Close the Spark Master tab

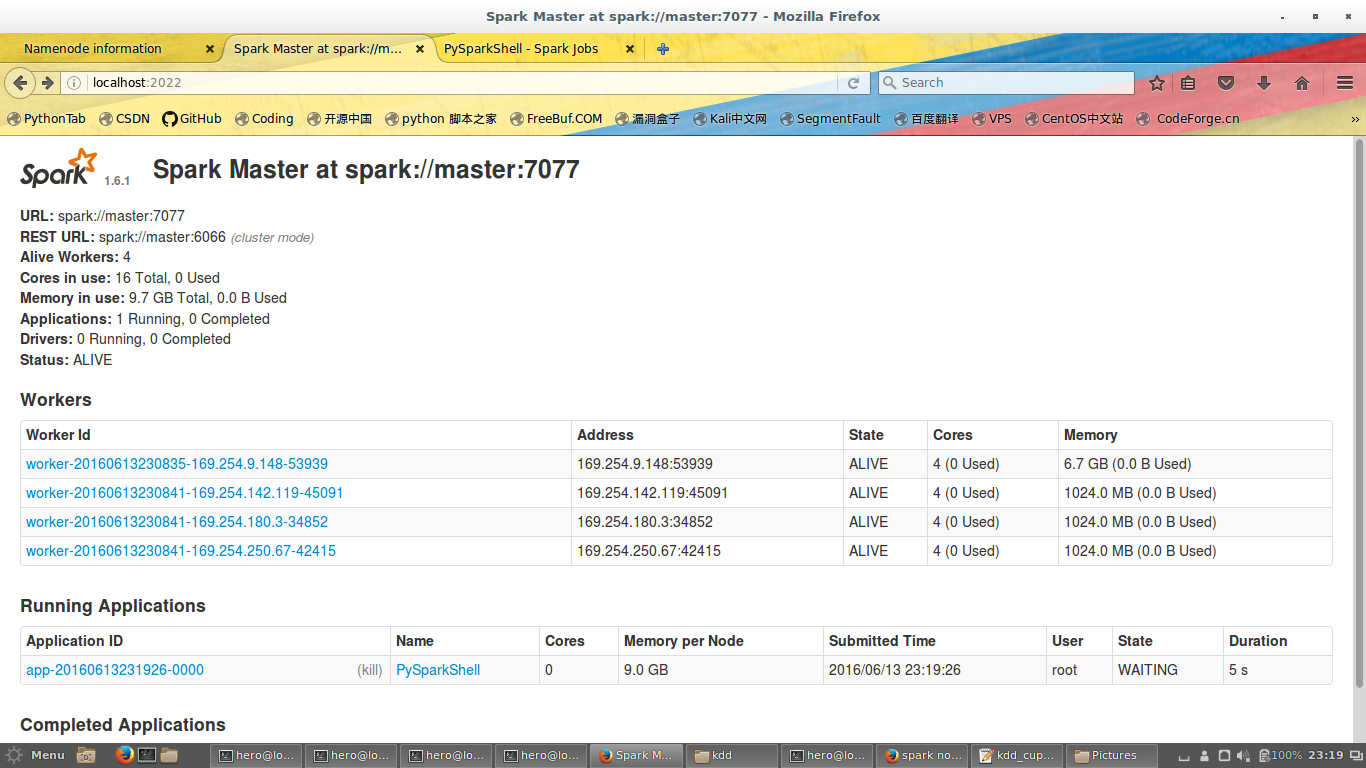[420, 49]
